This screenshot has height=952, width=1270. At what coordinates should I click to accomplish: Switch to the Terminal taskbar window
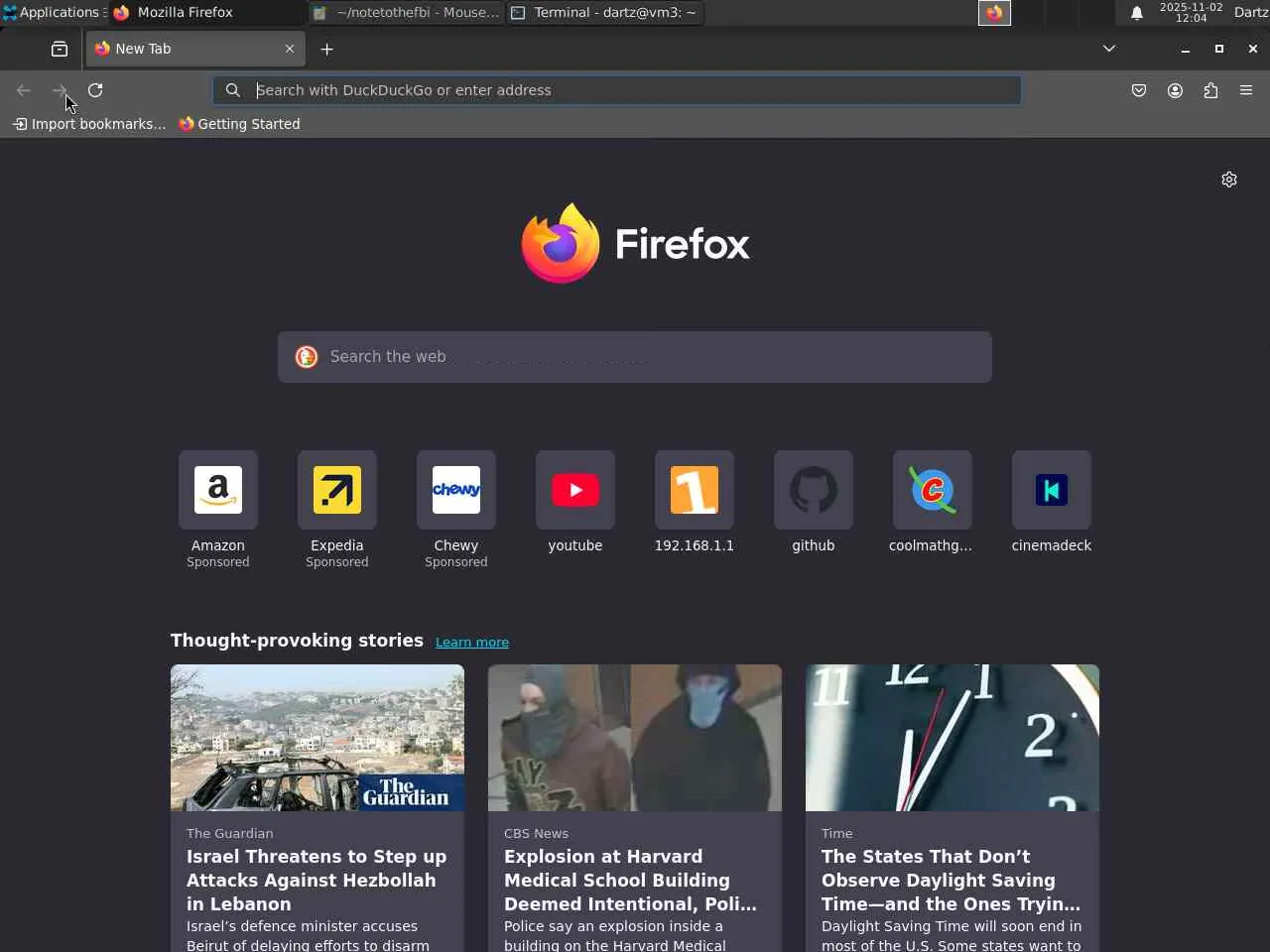[x=605, y=13]
